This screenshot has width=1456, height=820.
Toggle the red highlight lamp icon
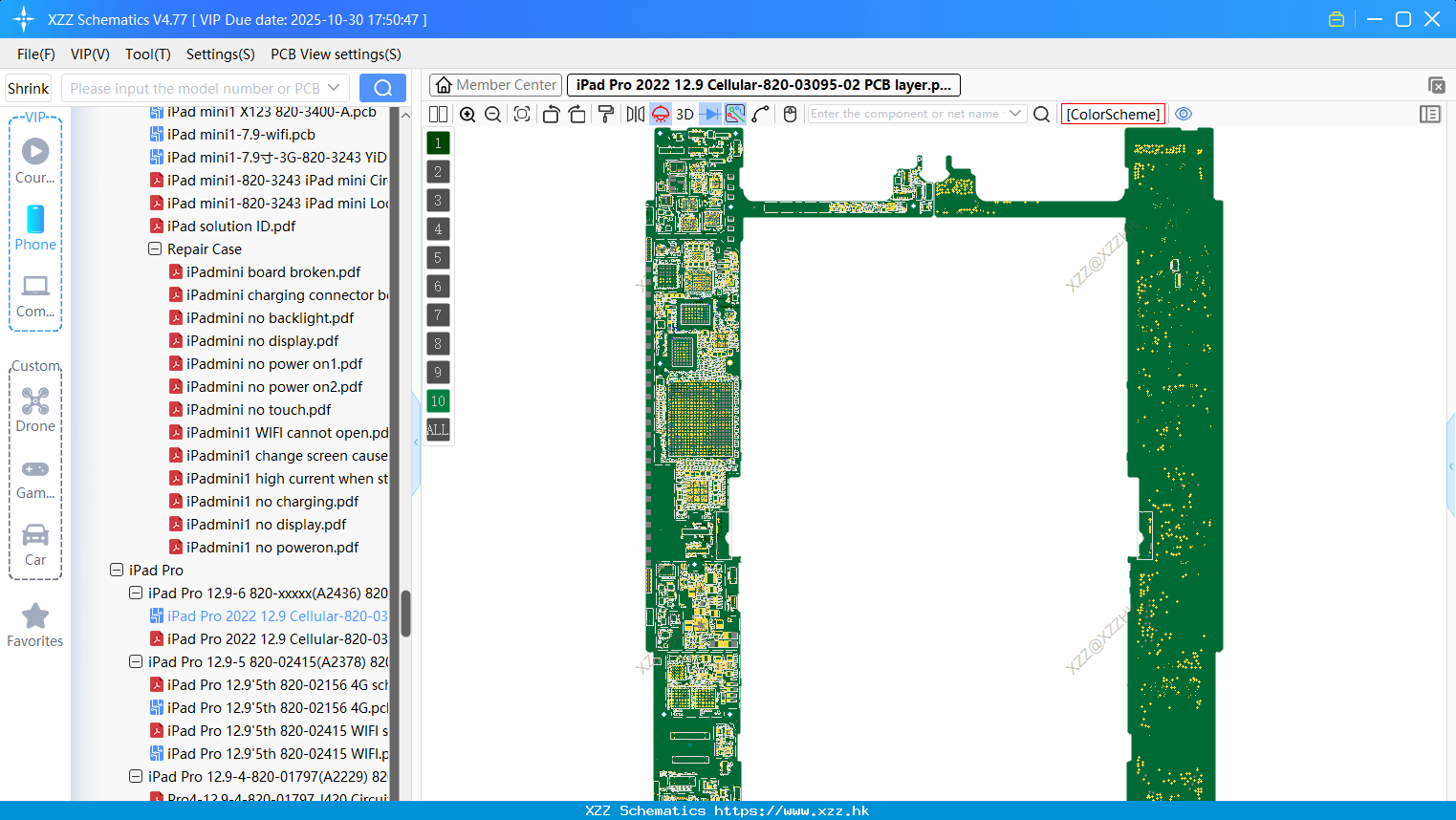coord(661,114)
